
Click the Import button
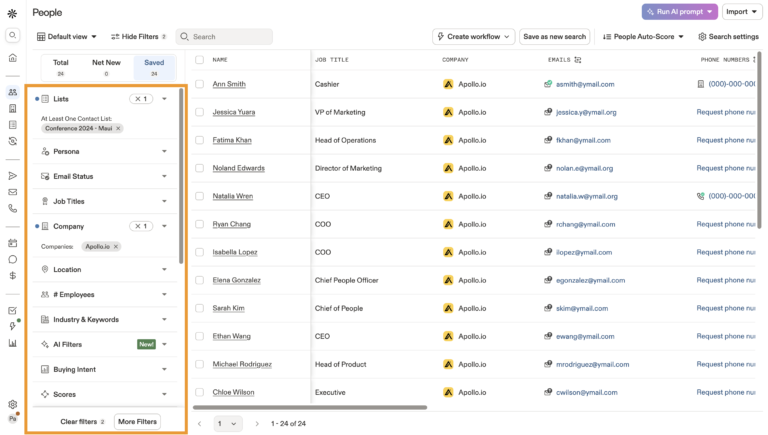tap(742, 12)
